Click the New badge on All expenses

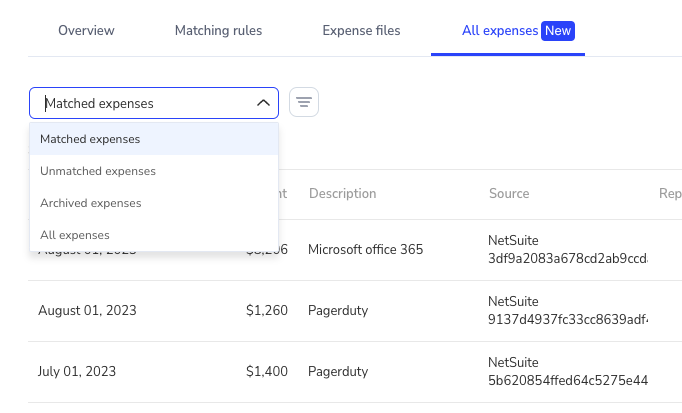pyautogui.click(x=558, y=31)
